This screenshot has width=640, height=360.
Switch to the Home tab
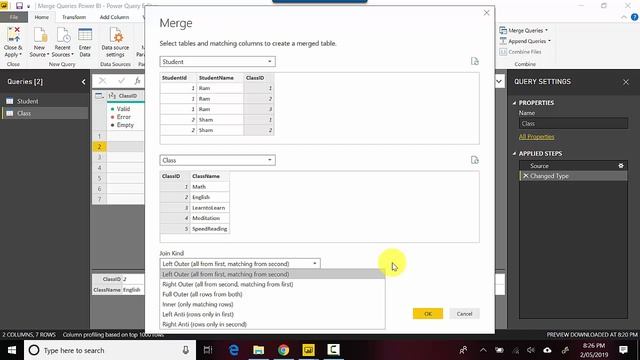coord(41,17)
